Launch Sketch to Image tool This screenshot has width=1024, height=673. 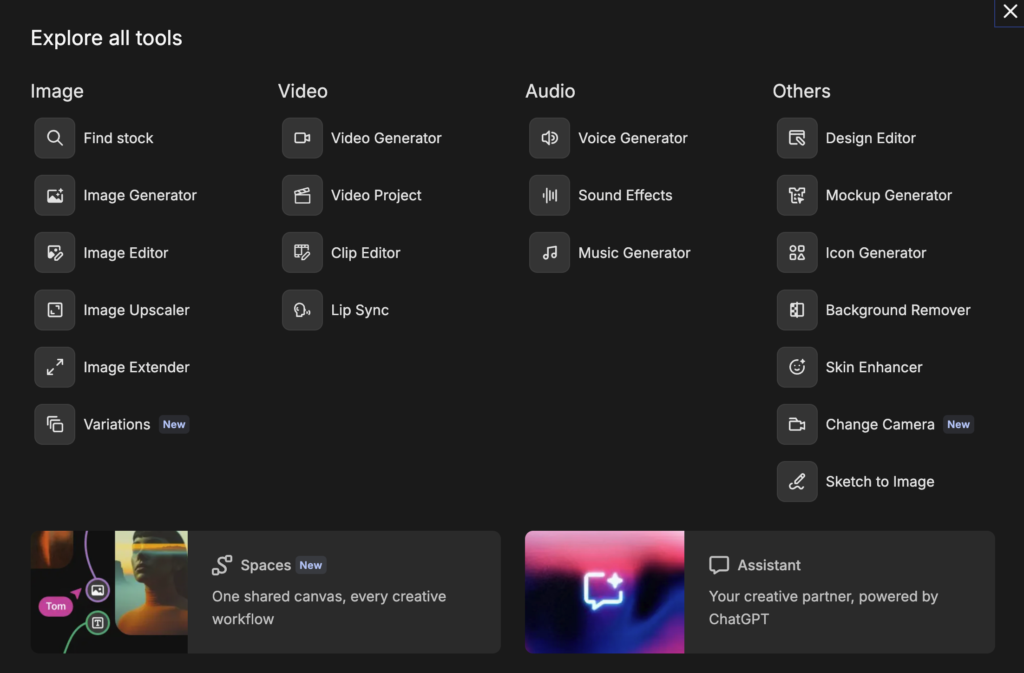click(x=879, y=482)
